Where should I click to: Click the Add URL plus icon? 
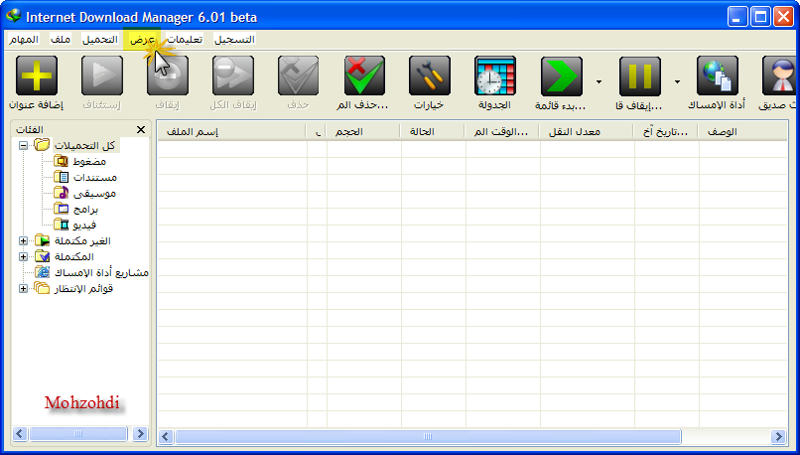click(x=36, y=75)
